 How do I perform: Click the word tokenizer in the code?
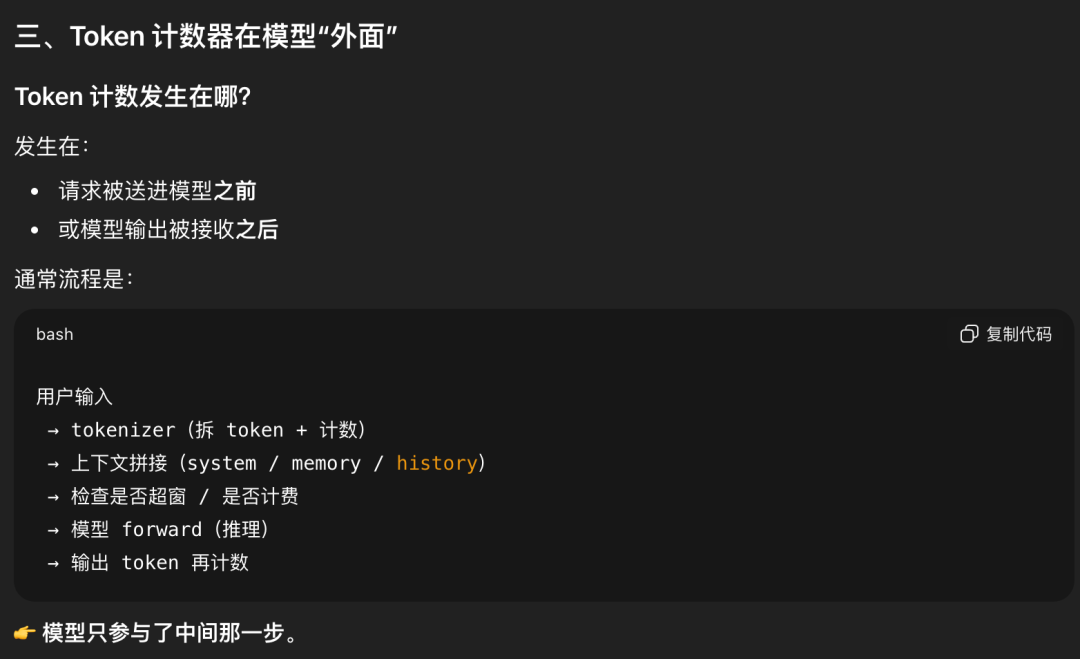click(123, 430)
